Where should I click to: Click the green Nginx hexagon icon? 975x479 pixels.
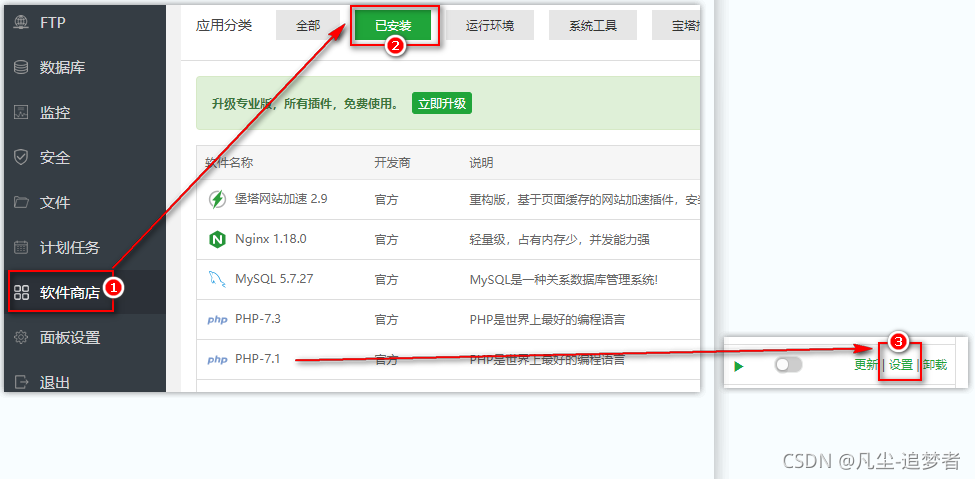tap(217, 239)
